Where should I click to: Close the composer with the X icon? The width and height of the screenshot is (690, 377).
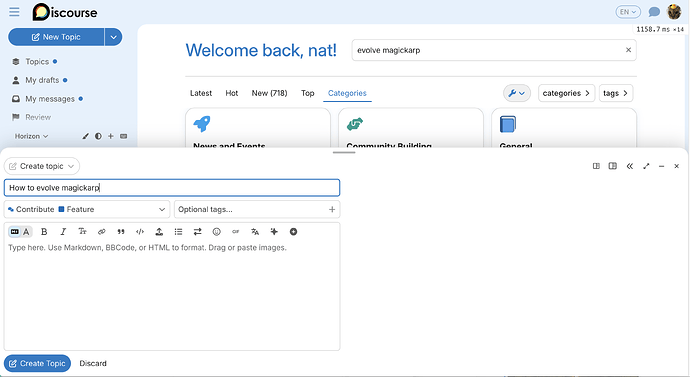pos(676,166)
